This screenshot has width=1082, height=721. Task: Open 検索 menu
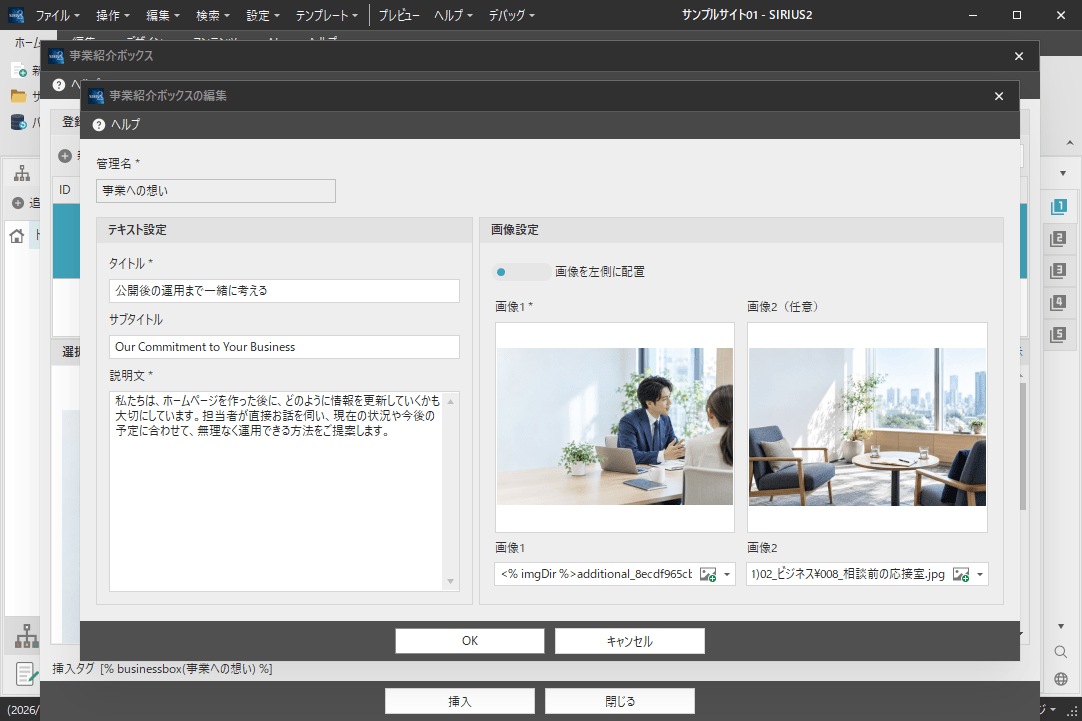coord(213,15)
